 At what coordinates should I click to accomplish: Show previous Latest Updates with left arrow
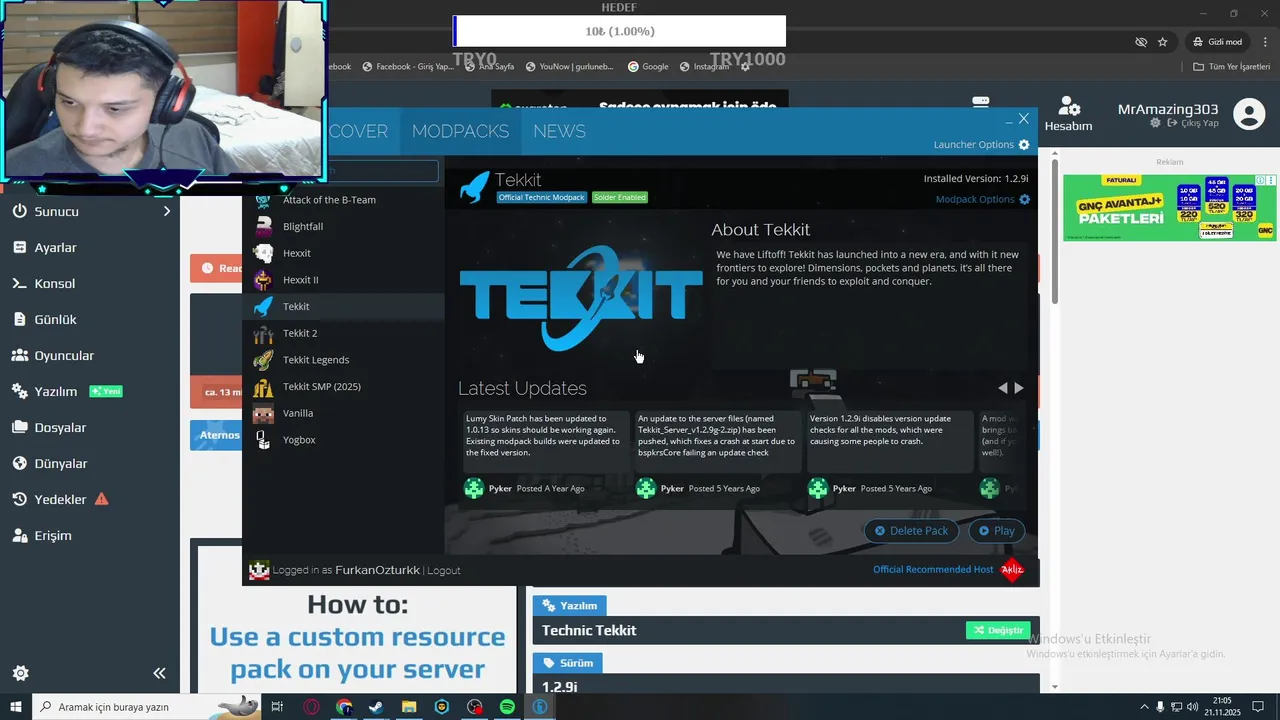coord(1003,388)
